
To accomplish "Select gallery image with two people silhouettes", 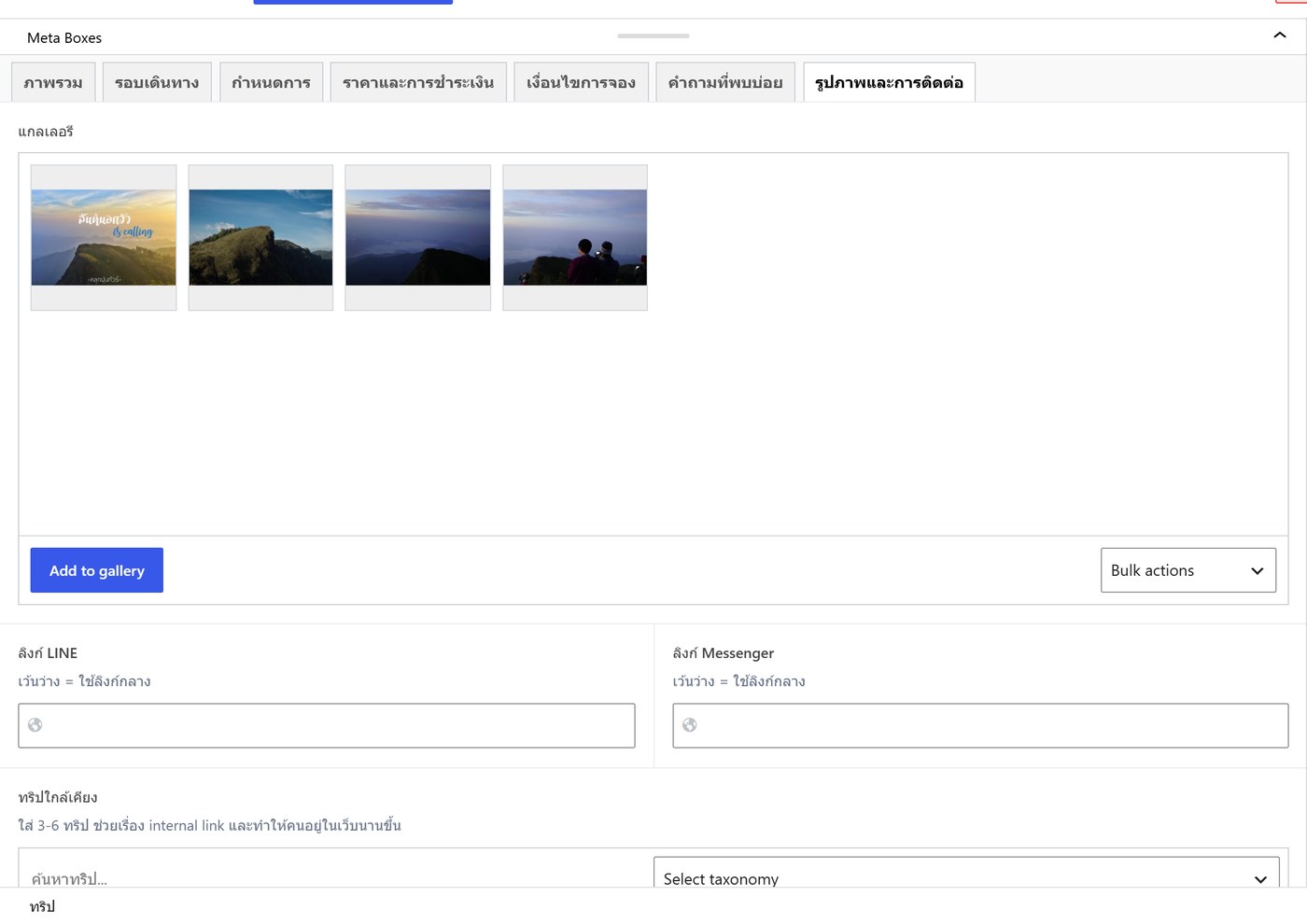I will (x=575, y=238).
